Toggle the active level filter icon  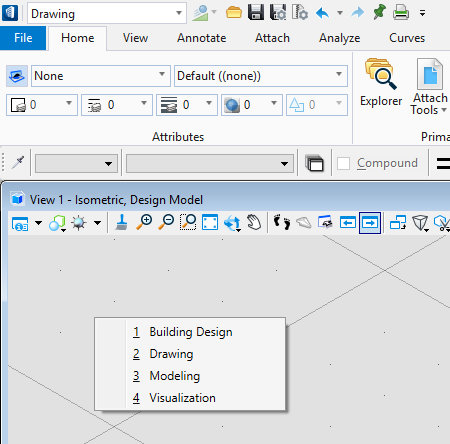click(x=17, y=76)
